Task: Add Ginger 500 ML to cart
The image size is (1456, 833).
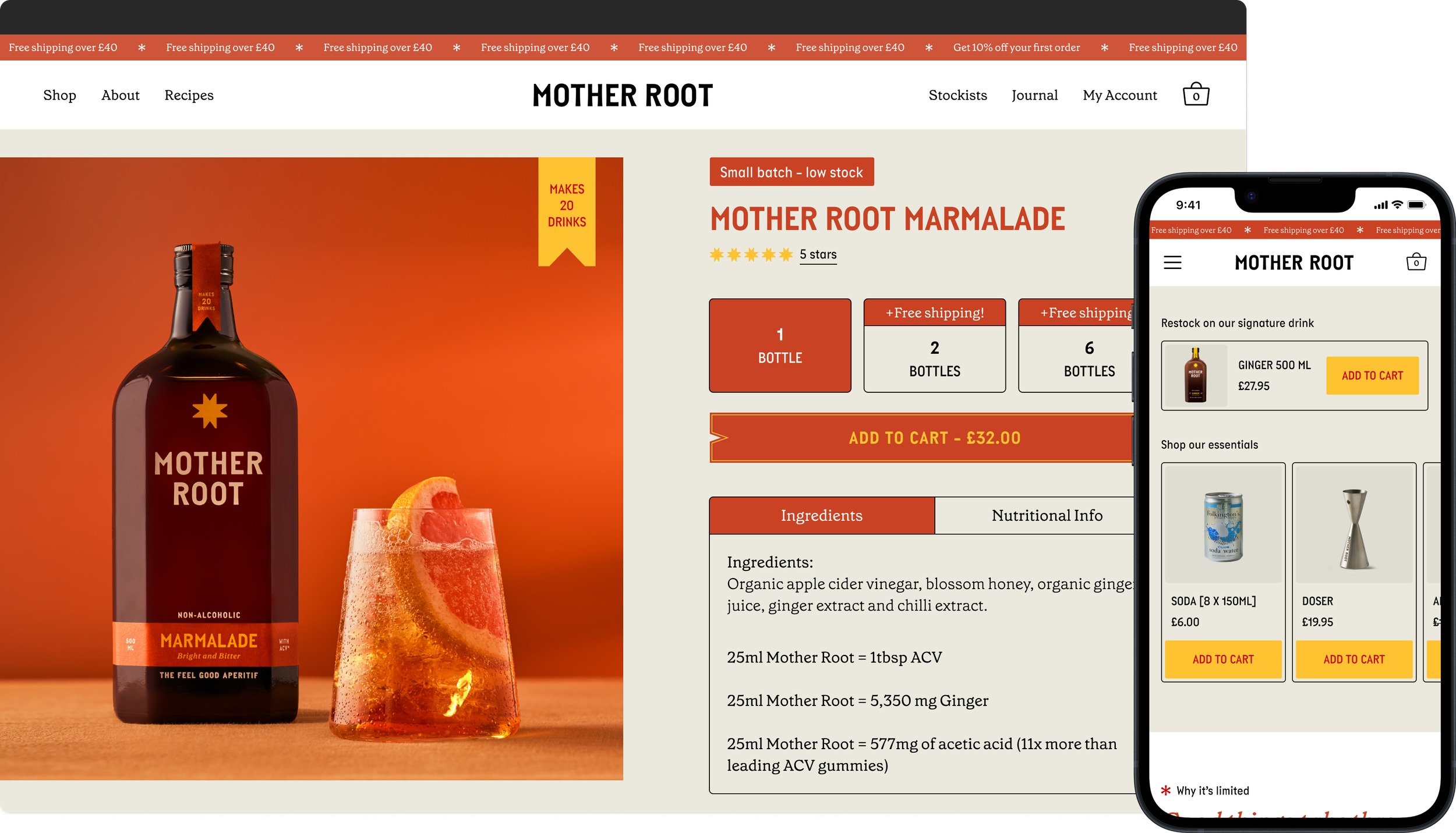Action: 1372,375
